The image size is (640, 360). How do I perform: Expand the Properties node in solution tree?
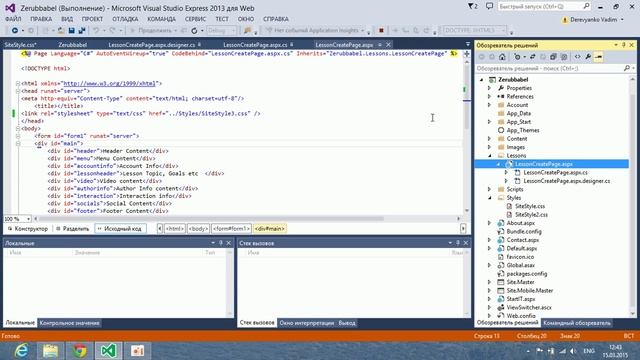pyautogui.click(x=489, y=88)
